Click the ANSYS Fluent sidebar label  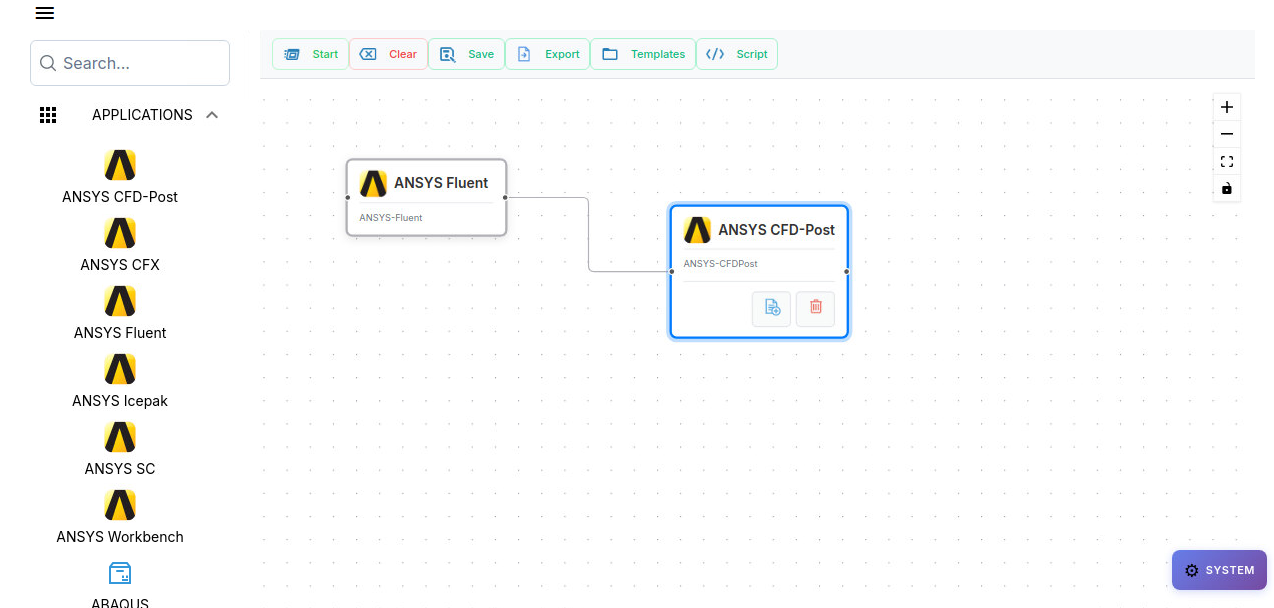[120, 333]
